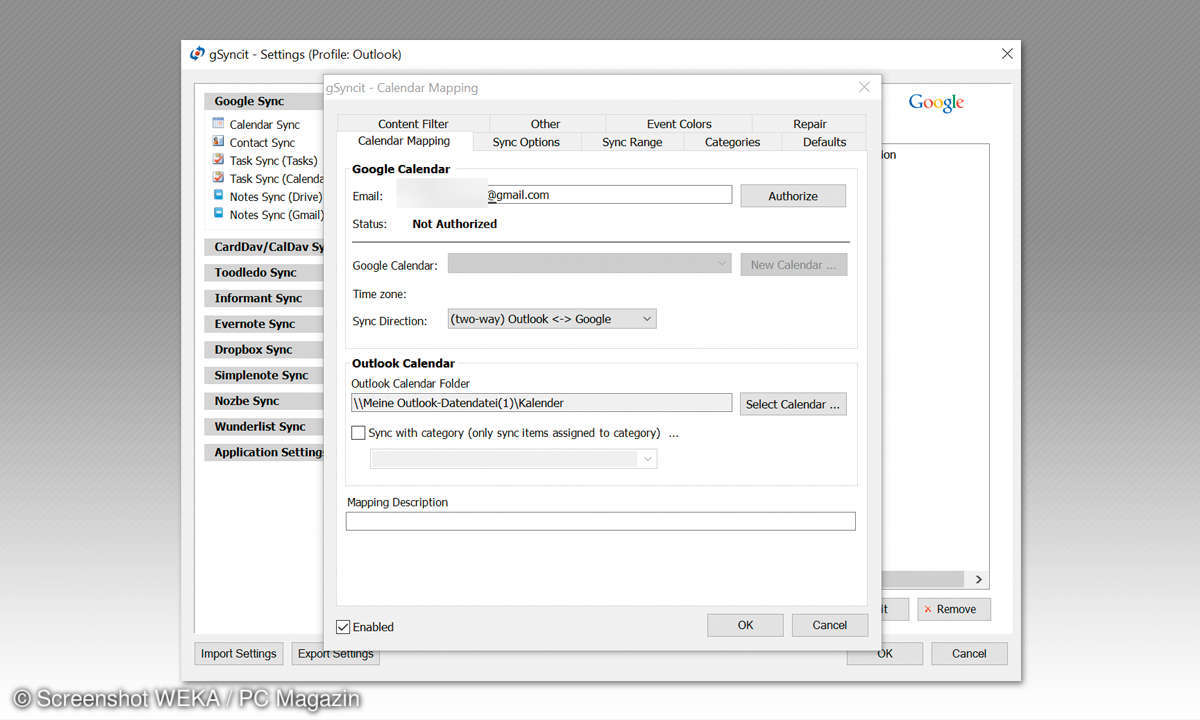Open the Application Settings section
Viewport: 1200px width, 720px height.
pos(264,452)
